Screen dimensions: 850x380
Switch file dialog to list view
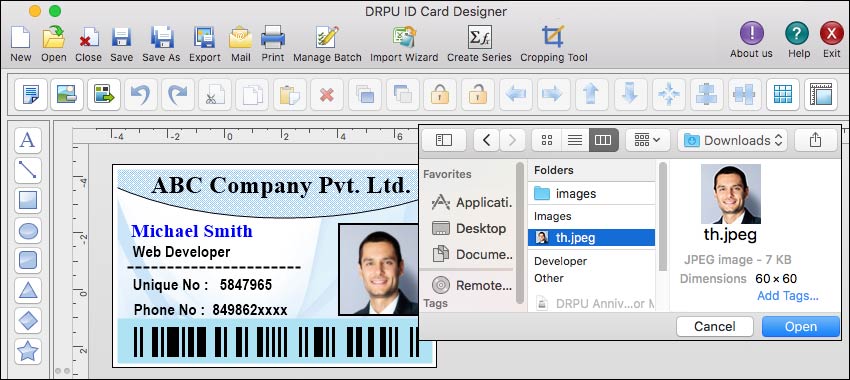[x=575, y=140]
